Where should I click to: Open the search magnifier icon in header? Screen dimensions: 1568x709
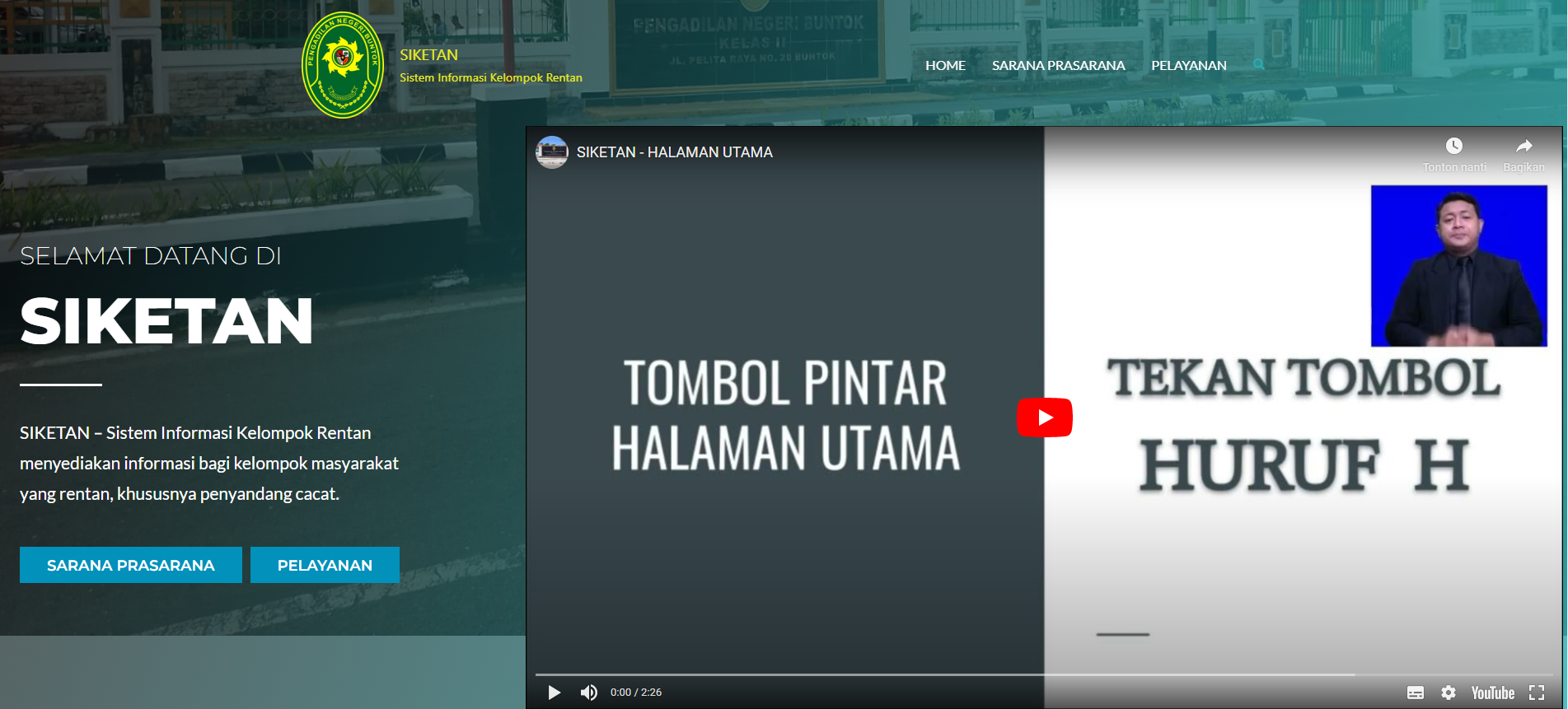coord(1258,64)
